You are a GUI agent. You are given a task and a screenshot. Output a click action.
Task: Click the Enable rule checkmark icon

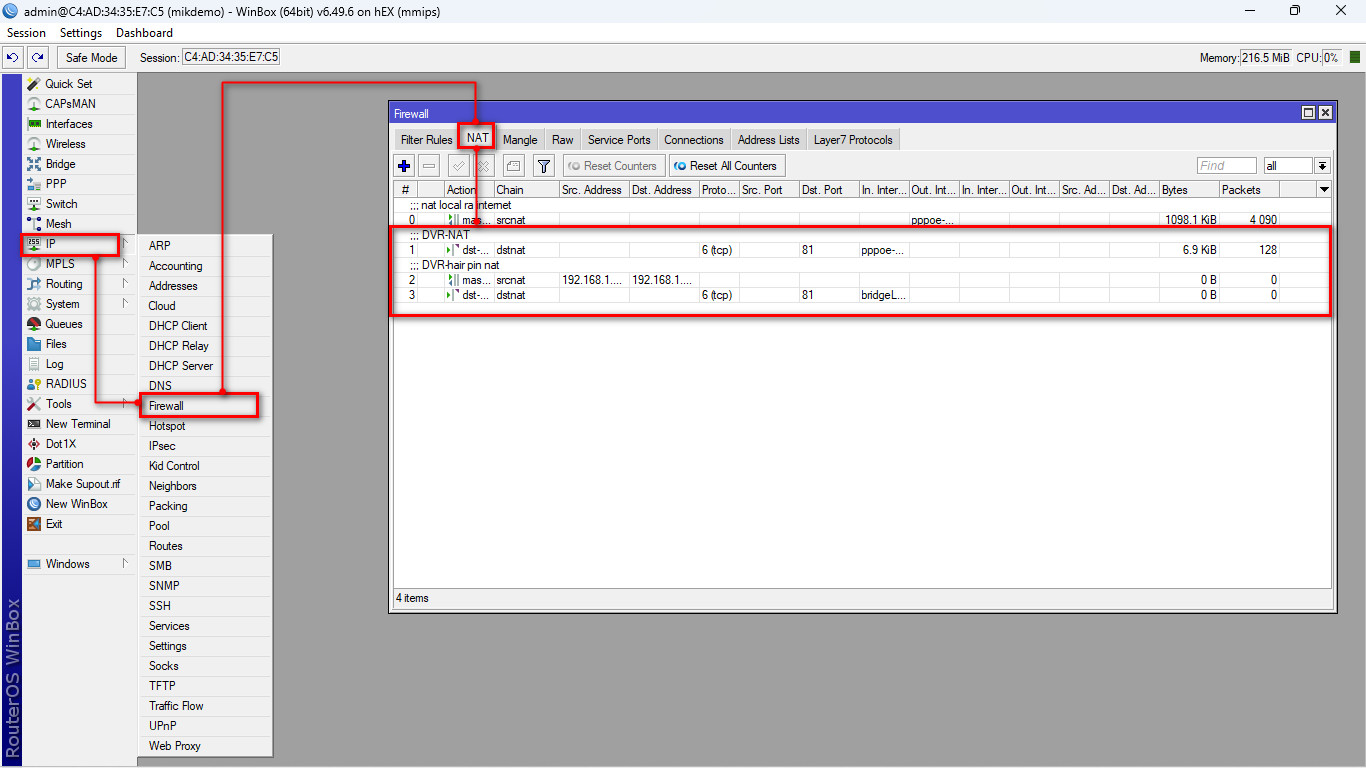pyautogui.click(x=459, y=166)
